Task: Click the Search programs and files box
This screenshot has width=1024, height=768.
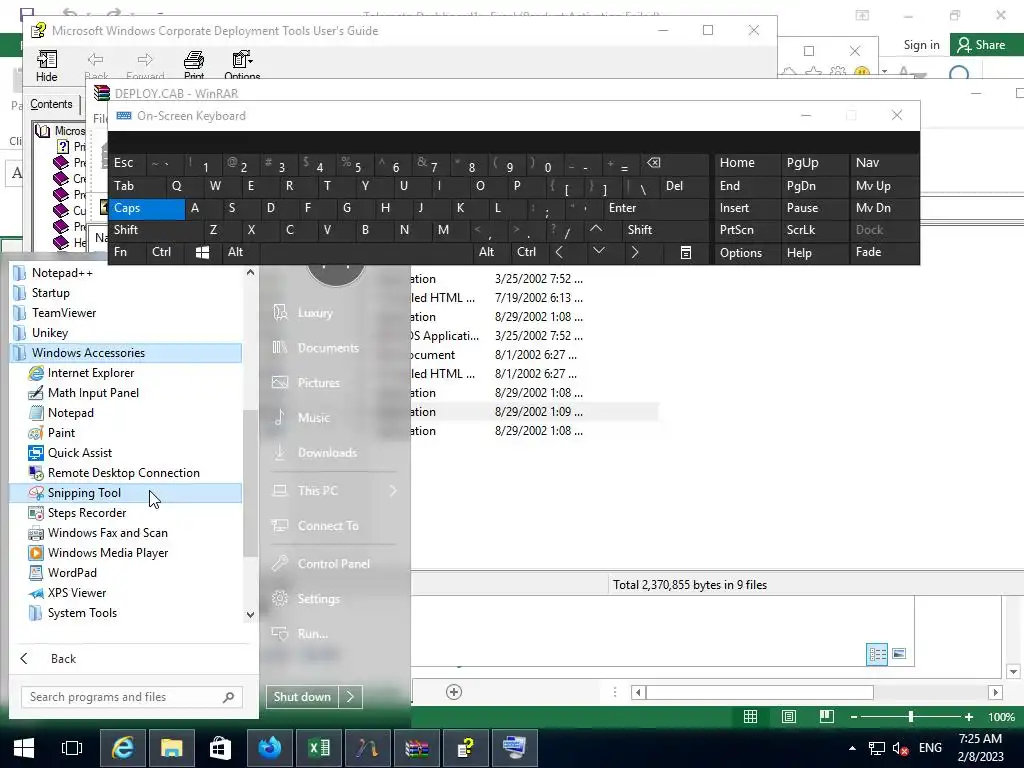Action: point(131,697)
